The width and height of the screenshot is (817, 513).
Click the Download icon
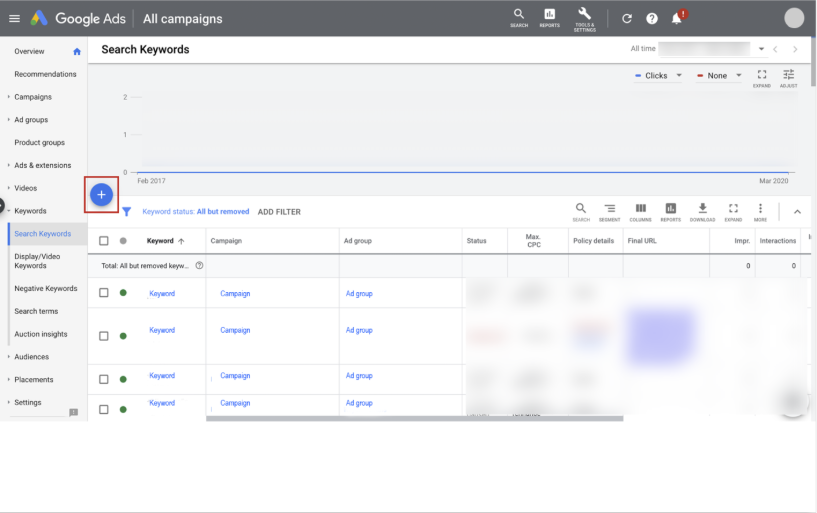(x=702, y=212)
